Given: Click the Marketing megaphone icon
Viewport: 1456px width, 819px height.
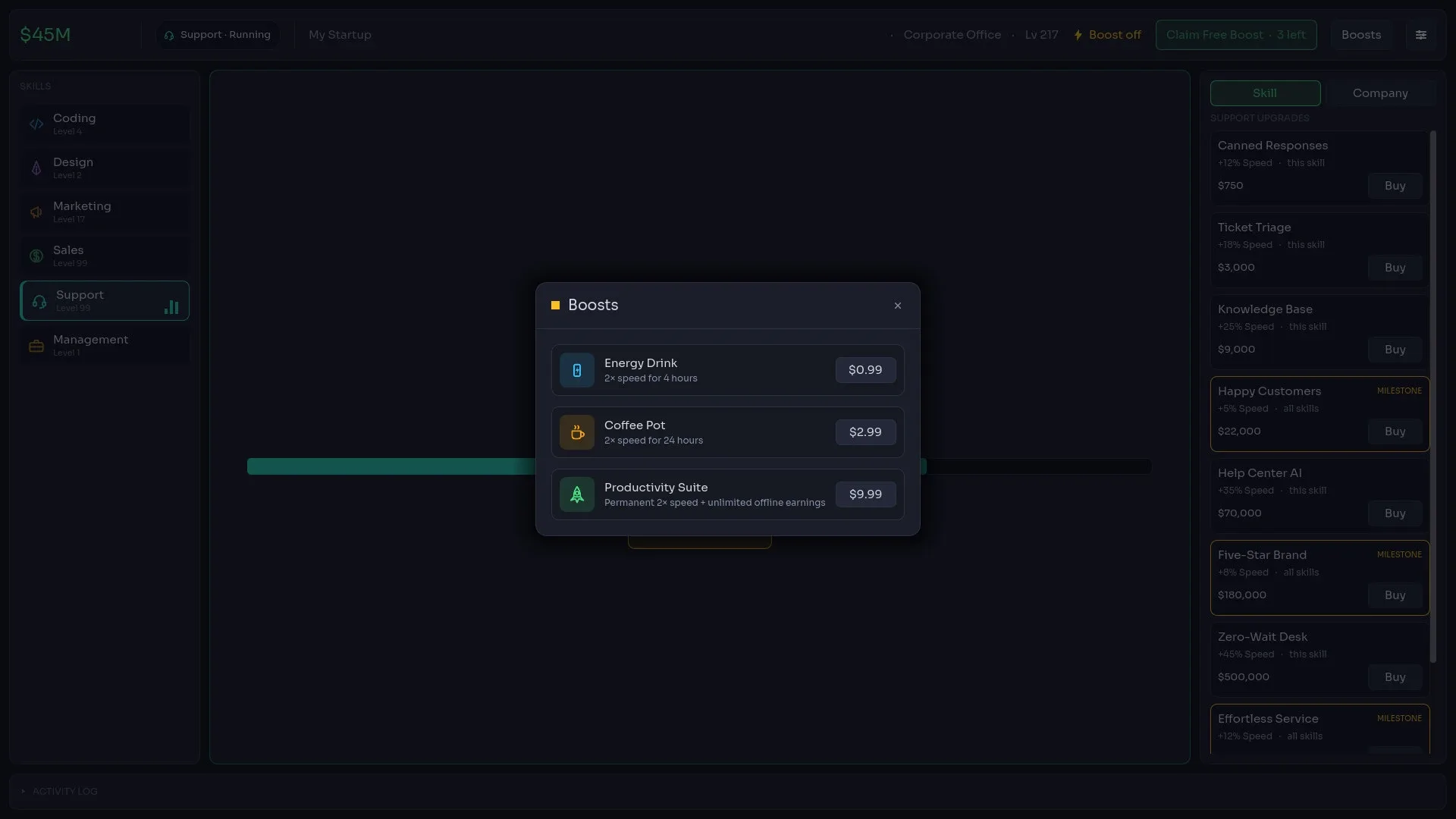Looking at the screenshot, I should pyautogui.click(x=36, y=212).
